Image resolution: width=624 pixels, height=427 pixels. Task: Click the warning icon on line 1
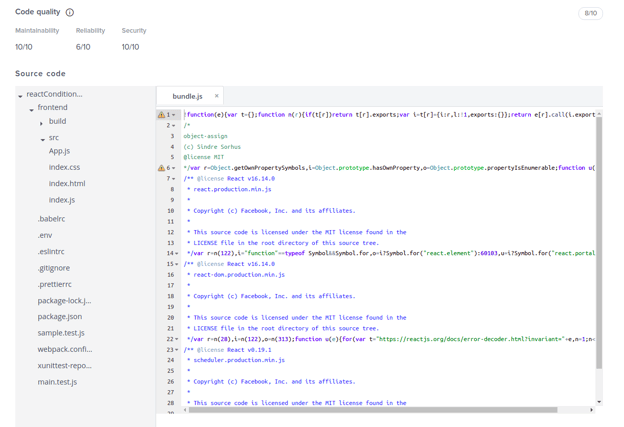click(x=161, y=115)
